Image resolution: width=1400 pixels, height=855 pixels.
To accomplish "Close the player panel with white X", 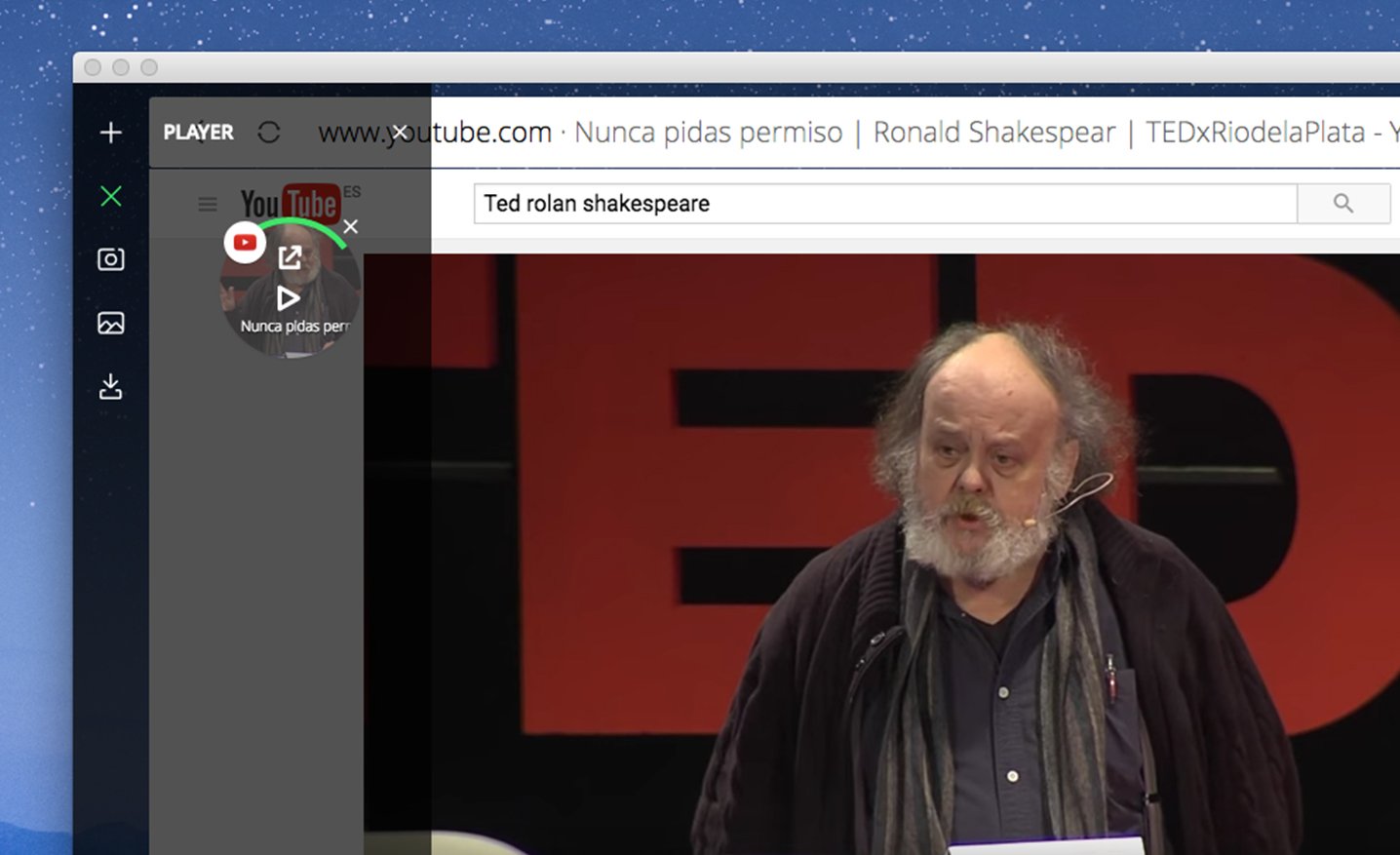I will [x=399, y=133].
